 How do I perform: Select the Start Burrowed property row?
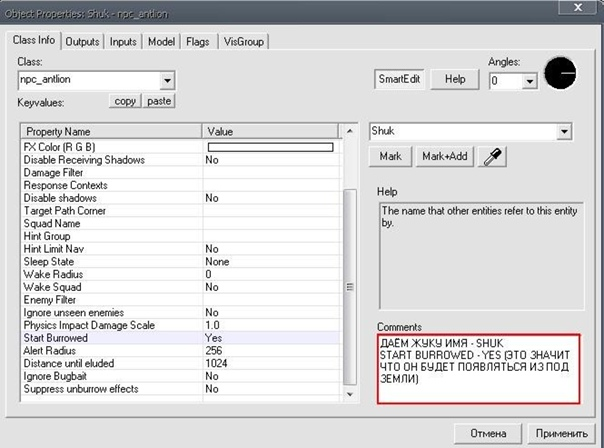180,338
